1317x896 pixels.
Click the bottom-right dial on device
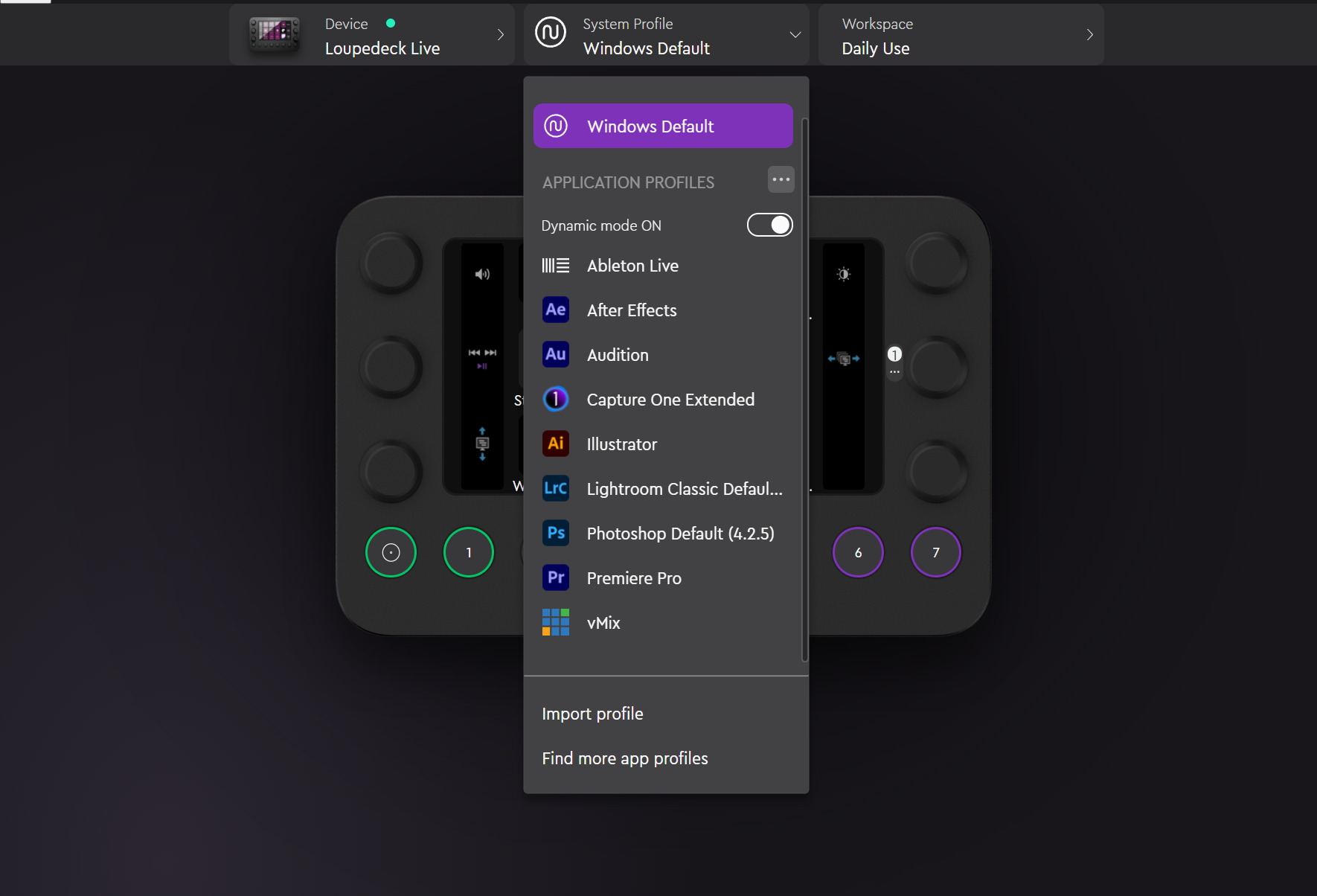937,471
